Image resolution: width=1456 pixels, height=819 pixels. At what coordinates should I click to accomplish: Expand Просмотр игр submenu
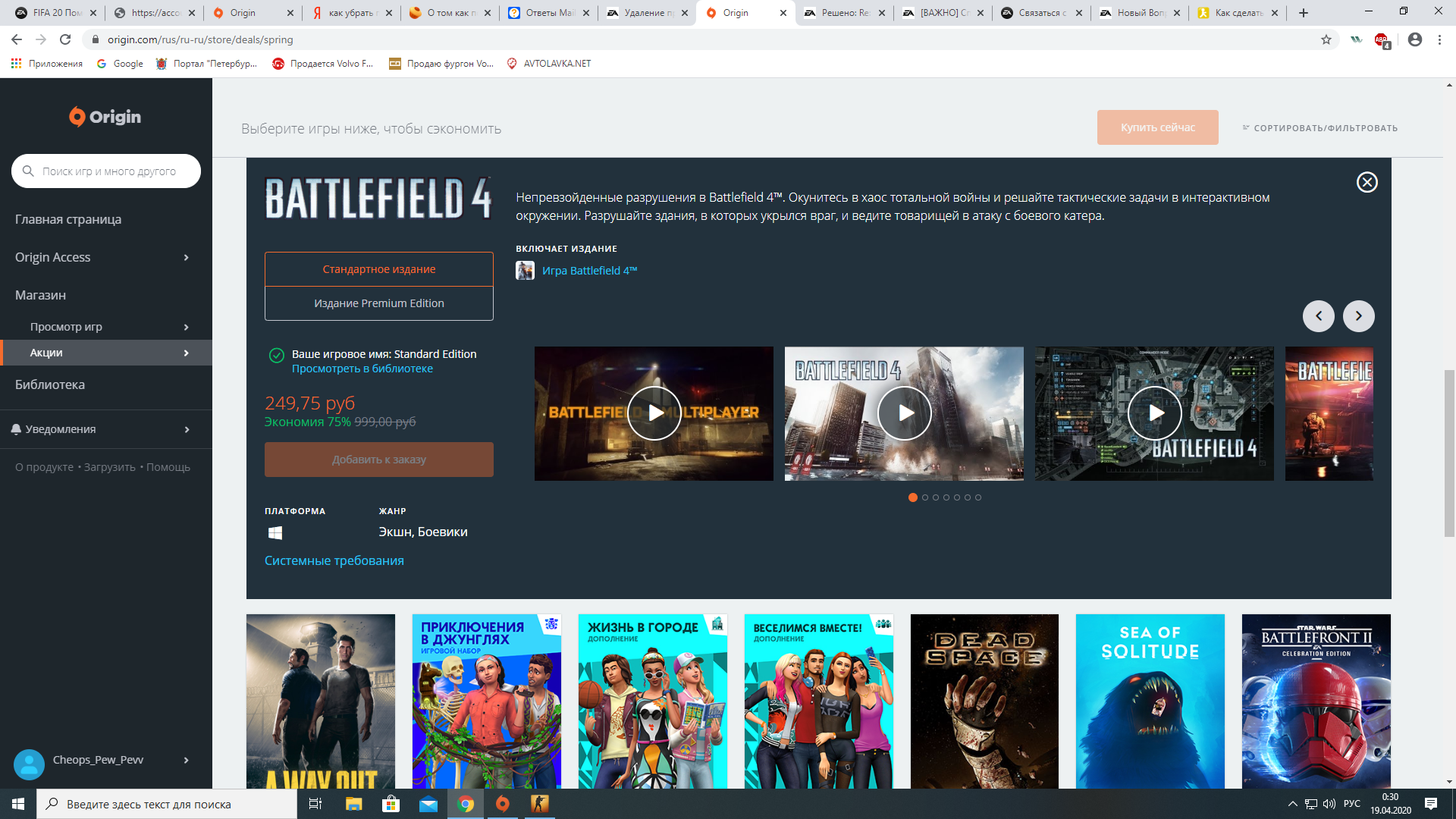coord(186,327)
